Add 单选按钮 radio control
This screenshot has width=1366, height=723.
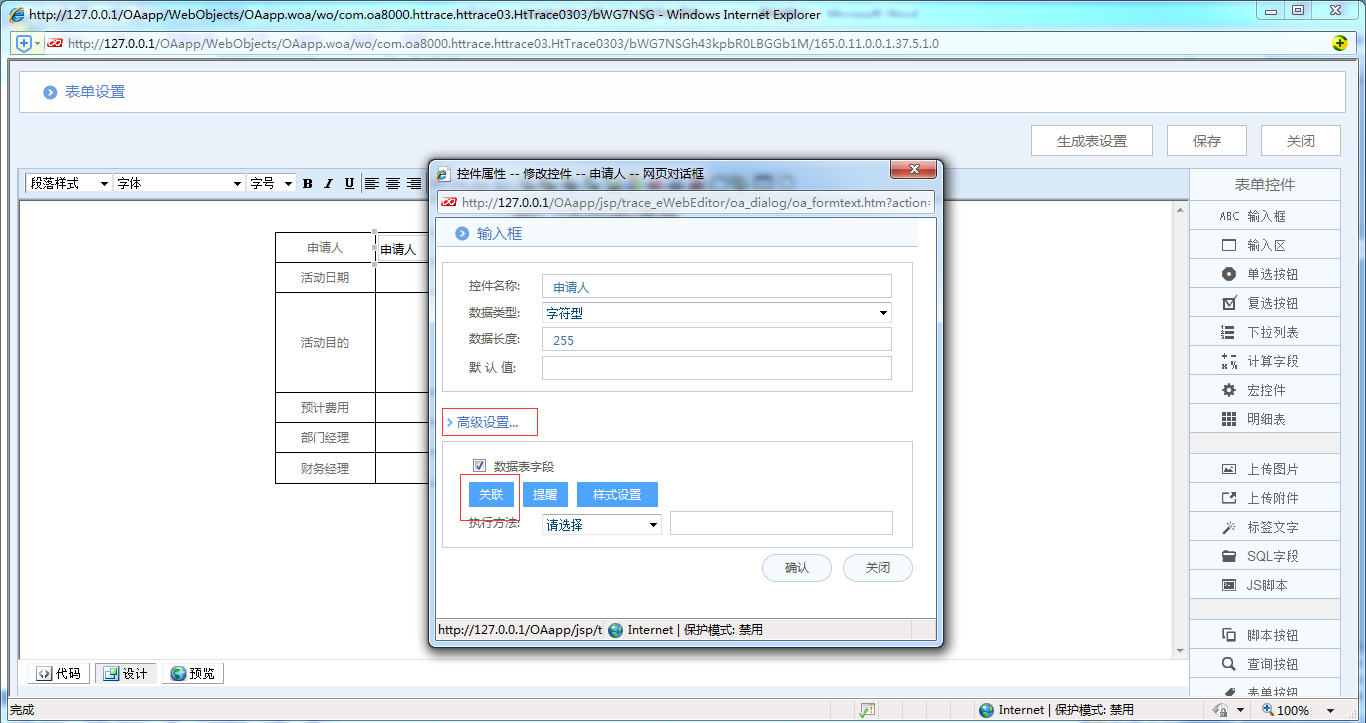tap(1265, 274)
